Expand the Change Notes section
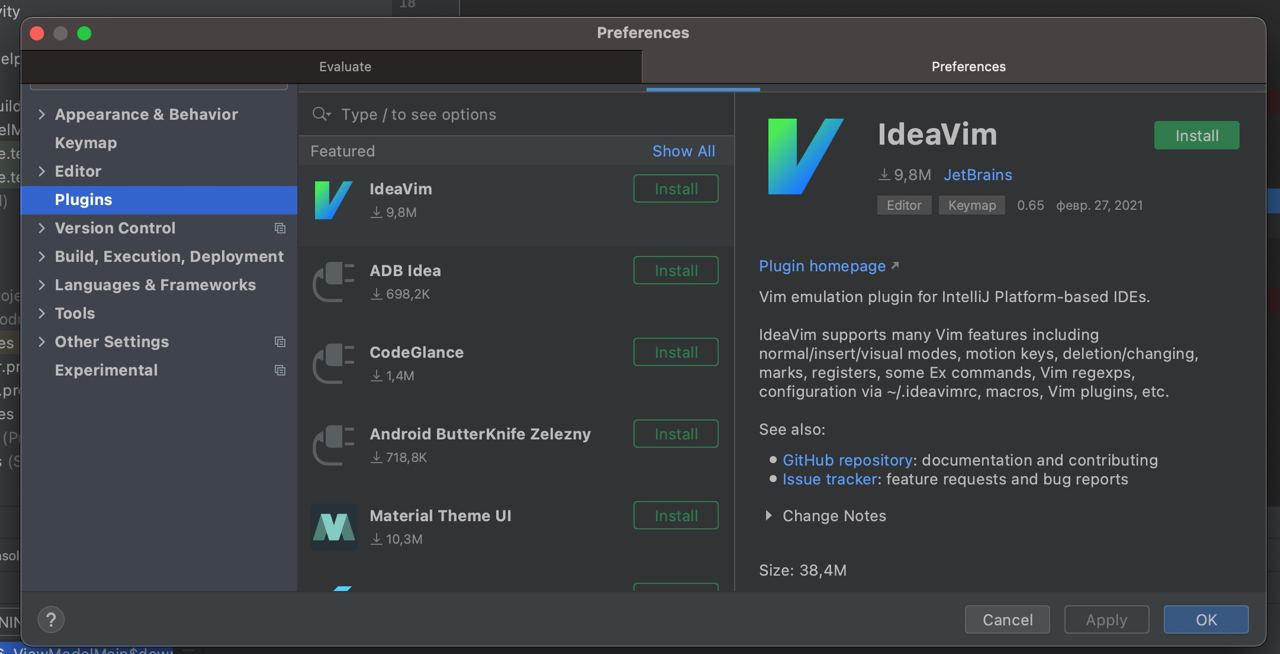Viewport: 1280px width, 654px height. 768,516
